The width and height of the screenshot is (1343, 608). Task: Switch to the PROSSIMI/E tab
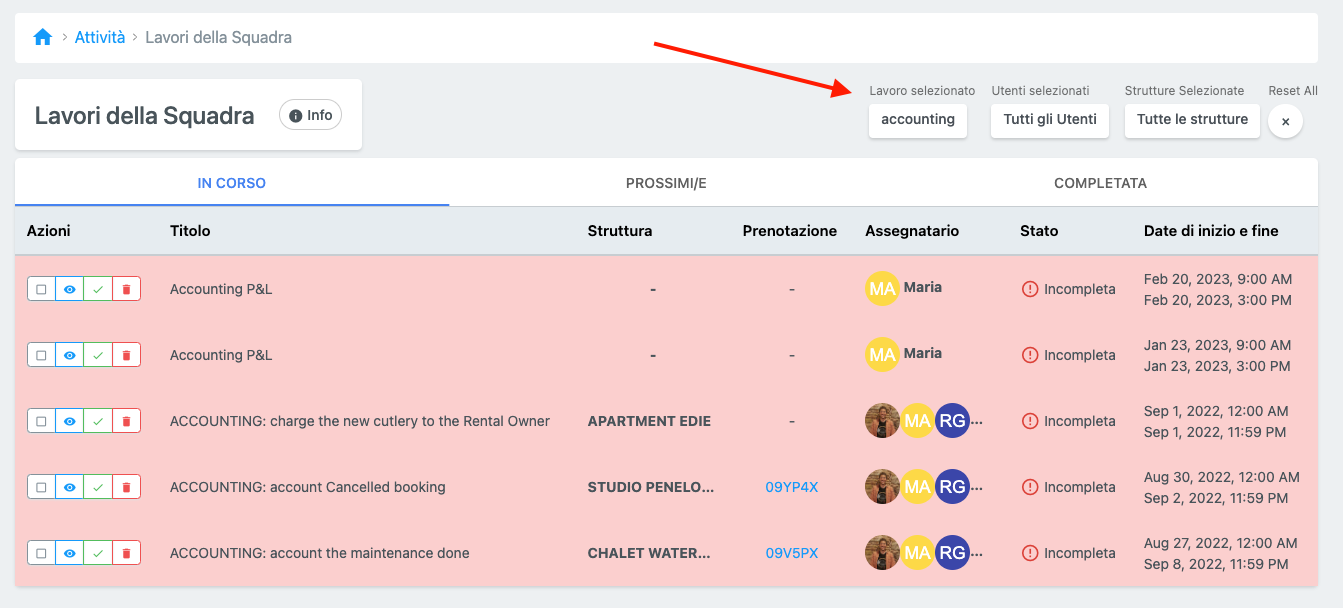pos(666,183)
